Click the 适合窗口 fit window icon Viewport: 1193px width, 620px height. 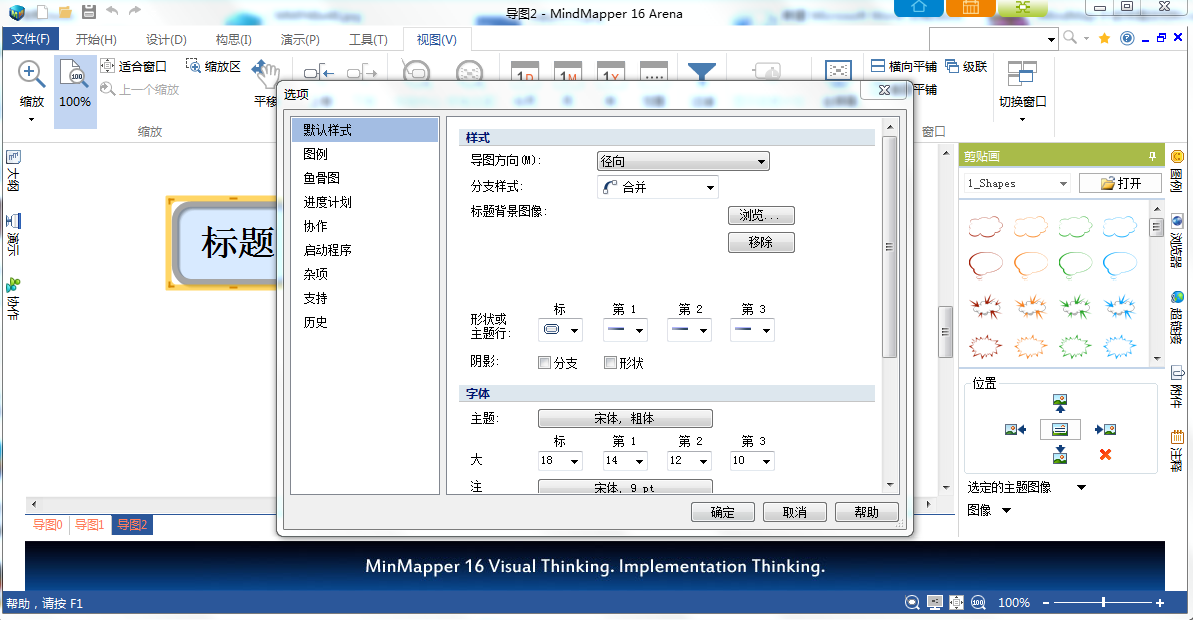click(108, 66)
